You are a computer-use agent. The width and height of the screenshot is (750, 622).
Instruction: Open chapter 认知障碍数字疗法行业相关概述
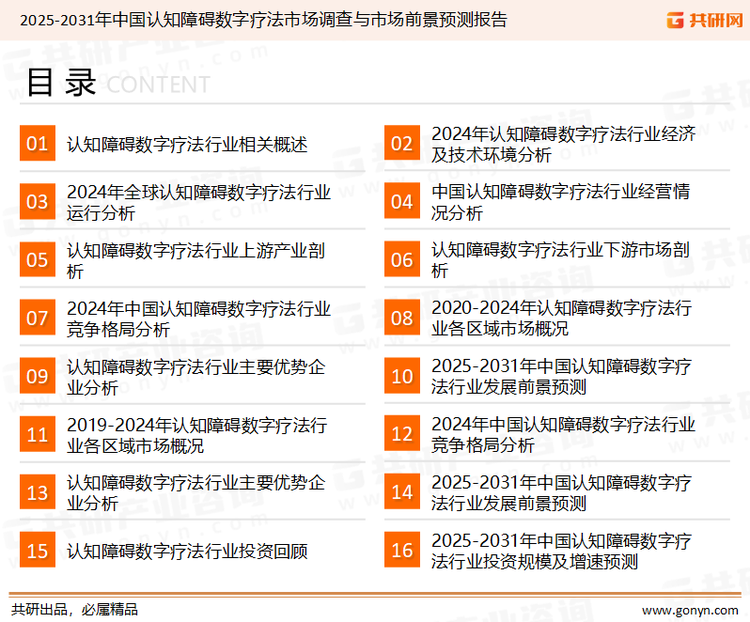(x=187, y=145)
